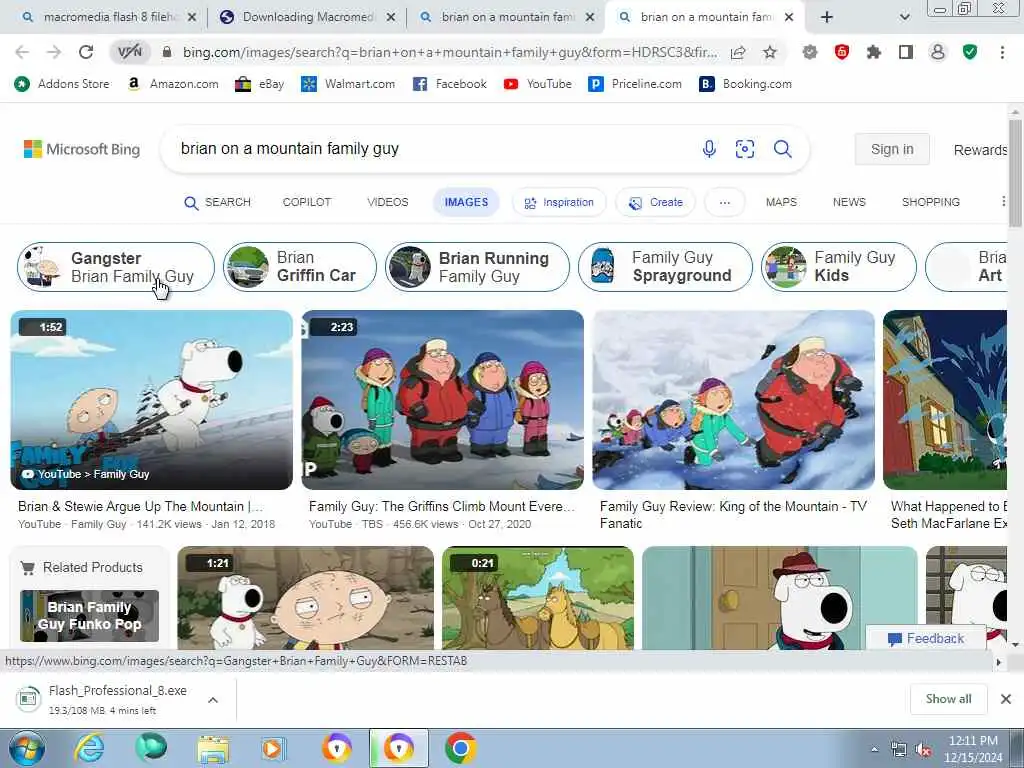Open Brian Family Guy Funko Pop product
The width and height of the screenshot is (1024, 768).
(x=89, y=616)
